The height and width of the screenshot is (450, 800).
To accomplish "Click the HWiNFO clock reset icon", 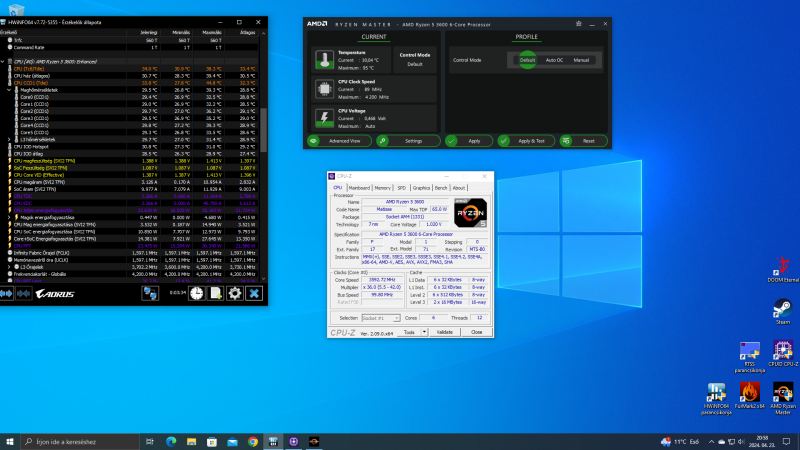I will coord(197,292).
